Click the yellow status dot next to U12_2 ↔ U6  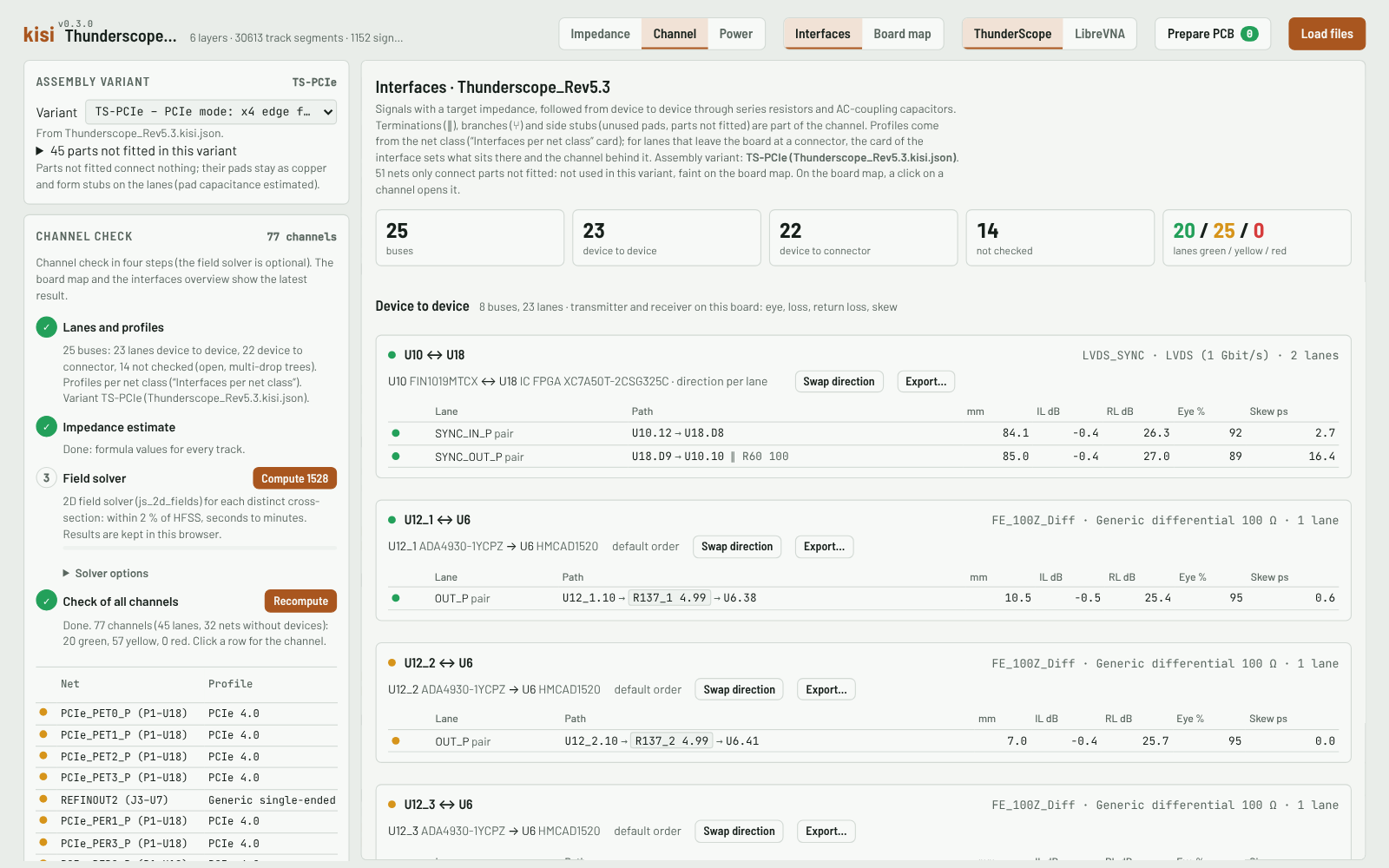coord(392,663)
